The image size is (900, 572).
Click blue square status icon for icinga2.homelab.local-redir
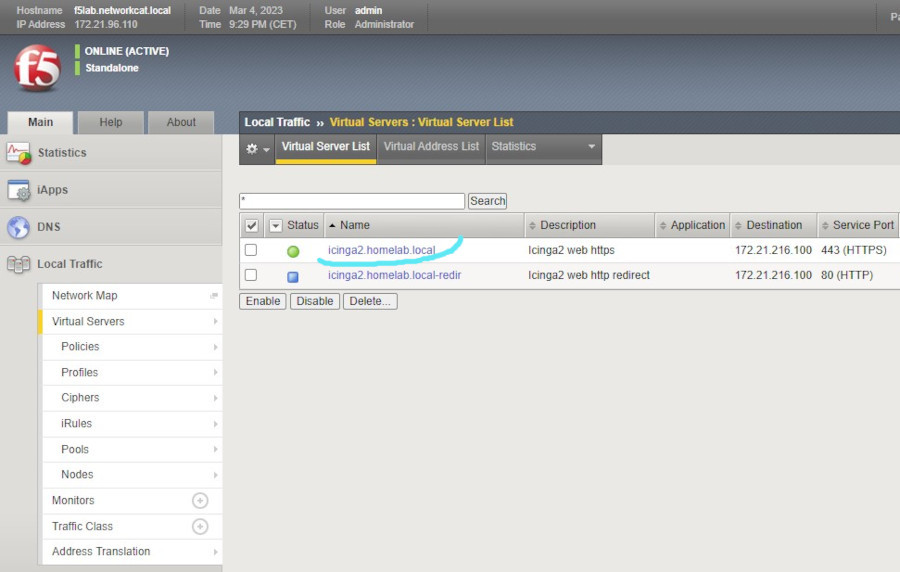coord(293,277)
